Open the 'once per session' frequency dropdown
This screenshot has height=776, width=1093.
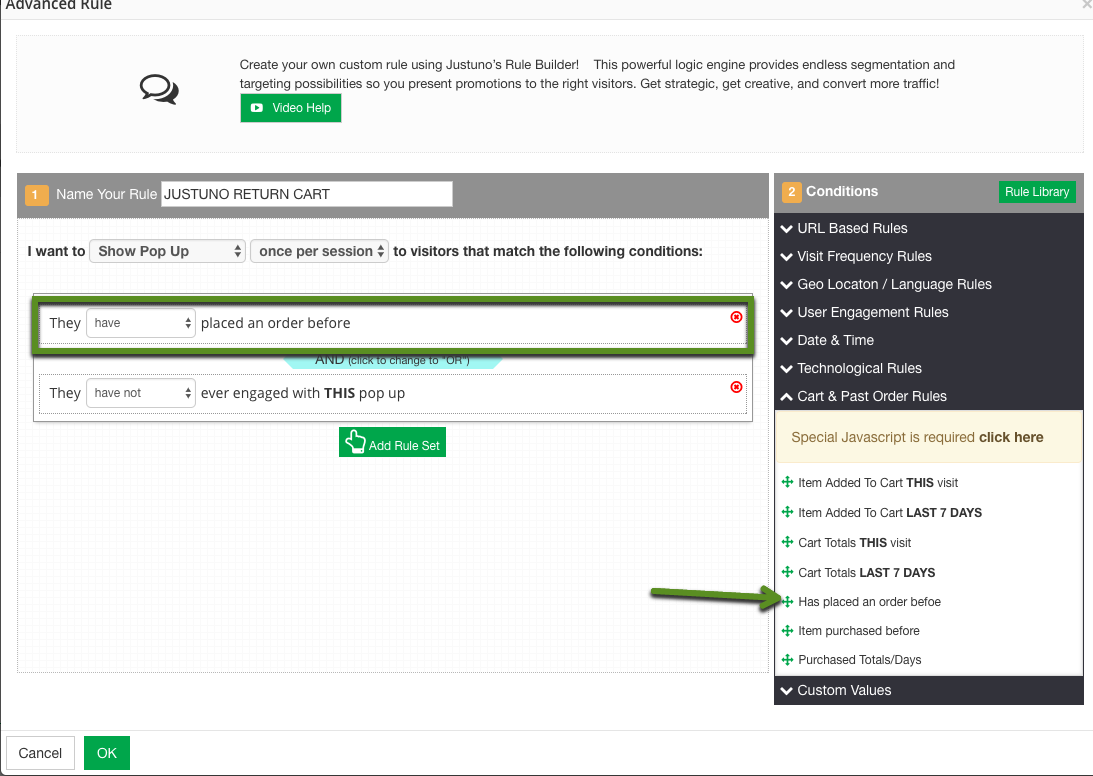(x=320, y=251)
